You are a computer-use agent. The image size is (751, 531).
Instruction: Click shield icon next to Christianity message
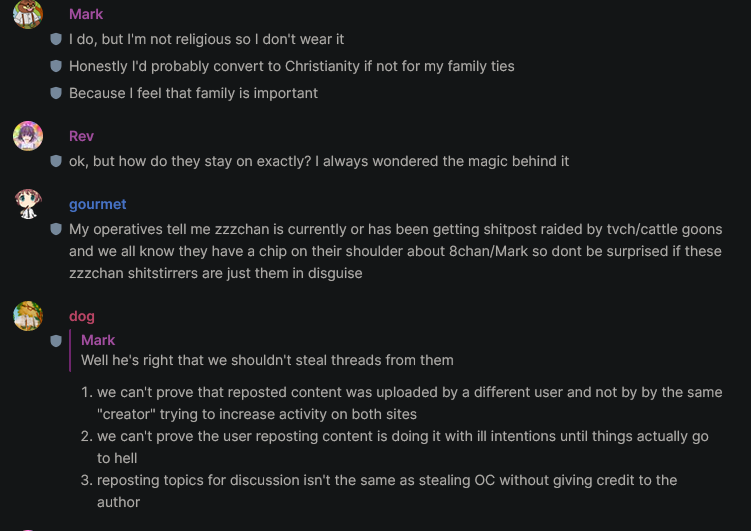pyautogui.click(x=56, y=66)
